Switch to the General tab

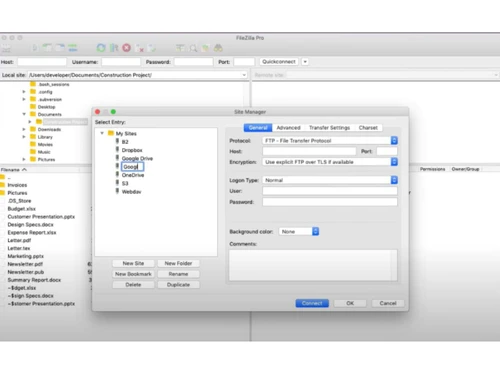(258, 128)
